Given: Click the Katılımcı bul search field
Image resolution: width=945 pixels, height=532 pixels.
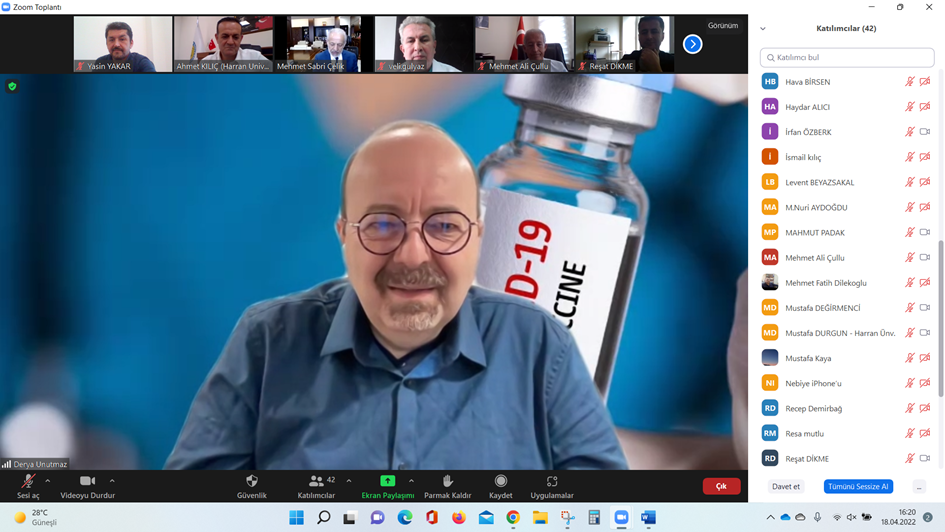Looking at the screenshot, I should coord(847,58).
